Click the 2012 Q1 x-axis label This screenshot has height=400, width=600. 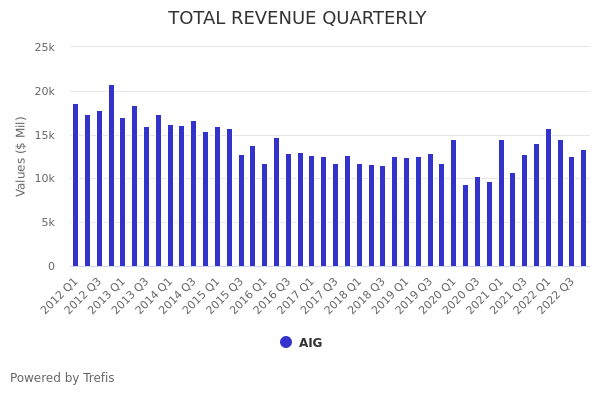61,295
